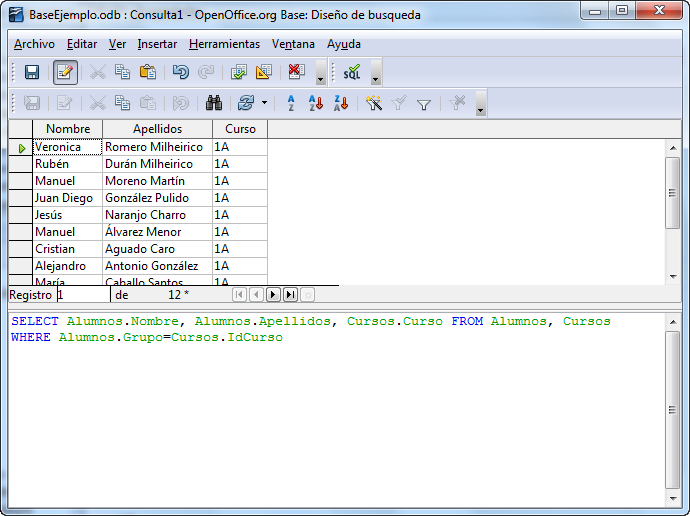The image size is (690, 516).
Task: Click results grid scrollbar down arrow
Action: [x=673, y=277]
